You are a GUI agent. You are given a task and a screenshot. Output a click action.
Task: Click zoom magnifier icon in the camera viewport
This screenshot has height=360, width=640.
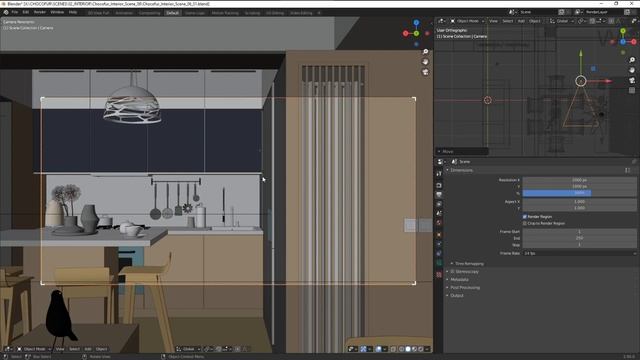pos(425,52)
